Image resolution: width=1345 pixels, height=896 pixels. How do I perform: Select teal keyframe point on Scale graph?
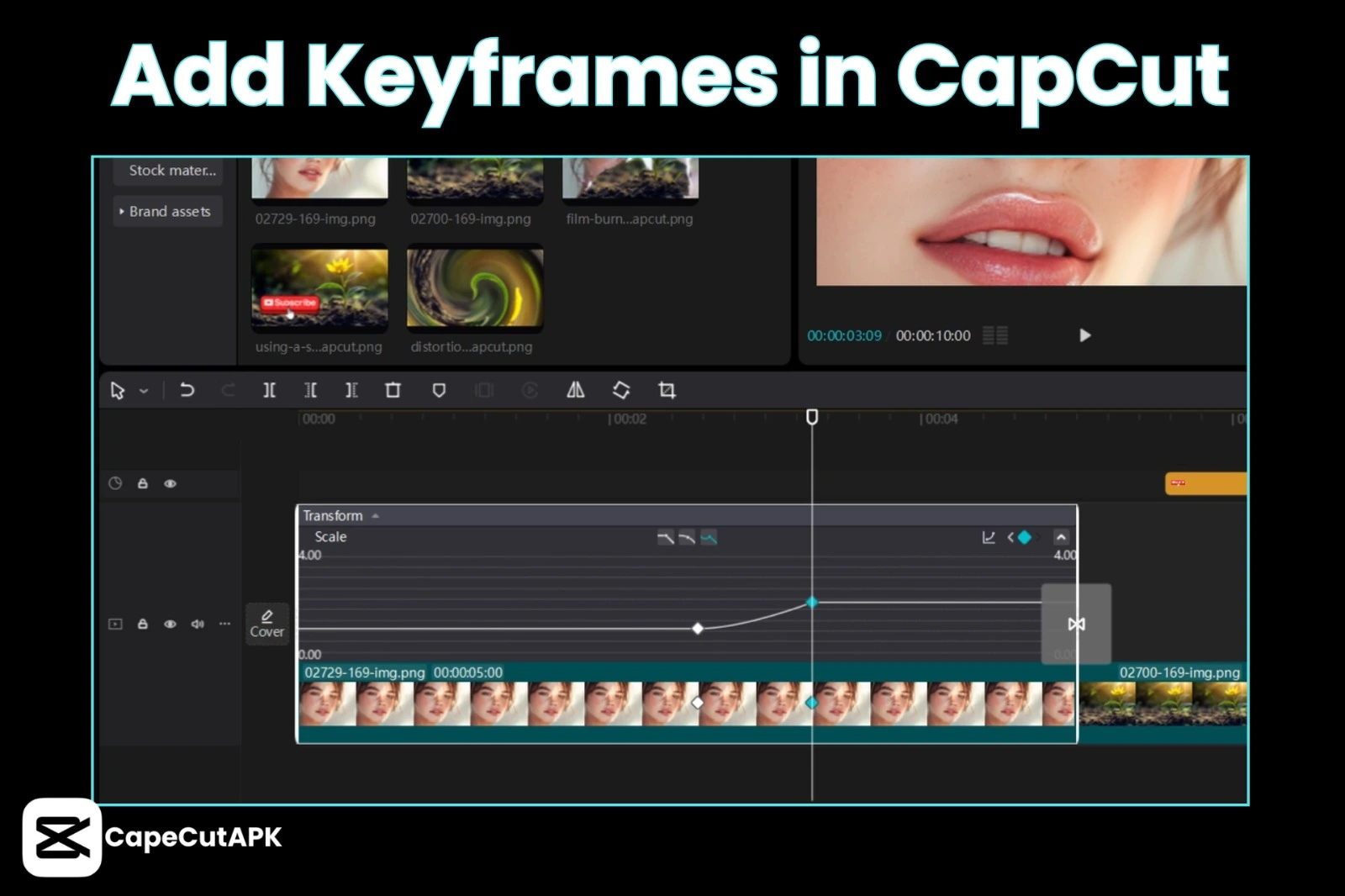tap(812, 602)
